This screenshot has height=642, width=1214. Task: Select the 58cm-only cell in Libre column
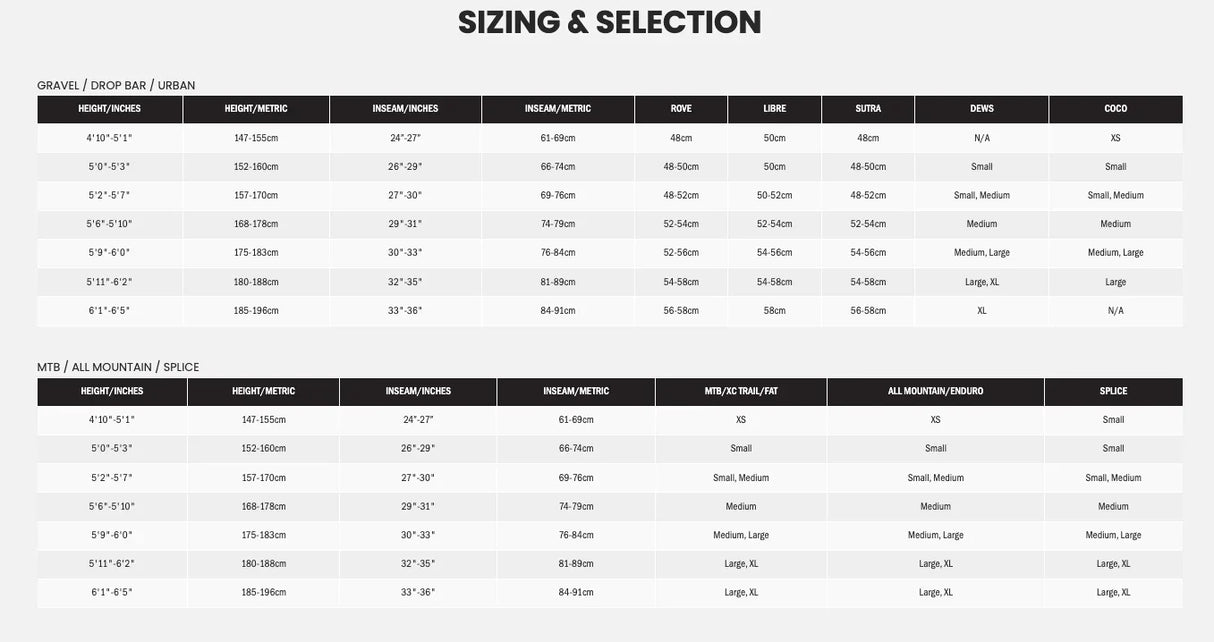(x=774, y=310)
